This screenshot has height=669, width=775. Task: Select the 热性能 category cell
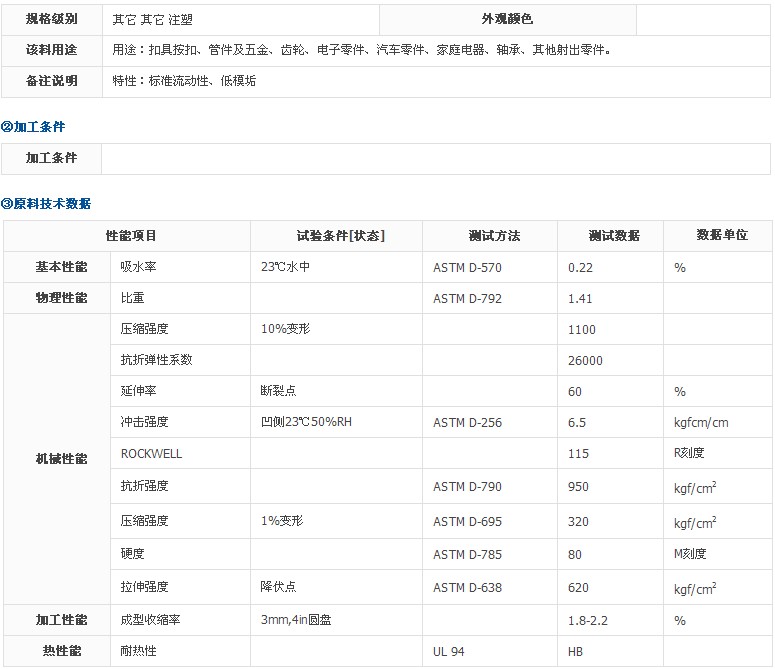click(61, 651)
